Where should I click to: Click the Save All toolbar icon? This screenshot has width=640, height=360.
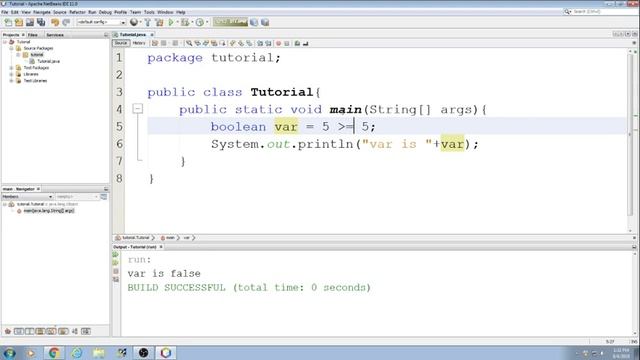click(41, 22)
